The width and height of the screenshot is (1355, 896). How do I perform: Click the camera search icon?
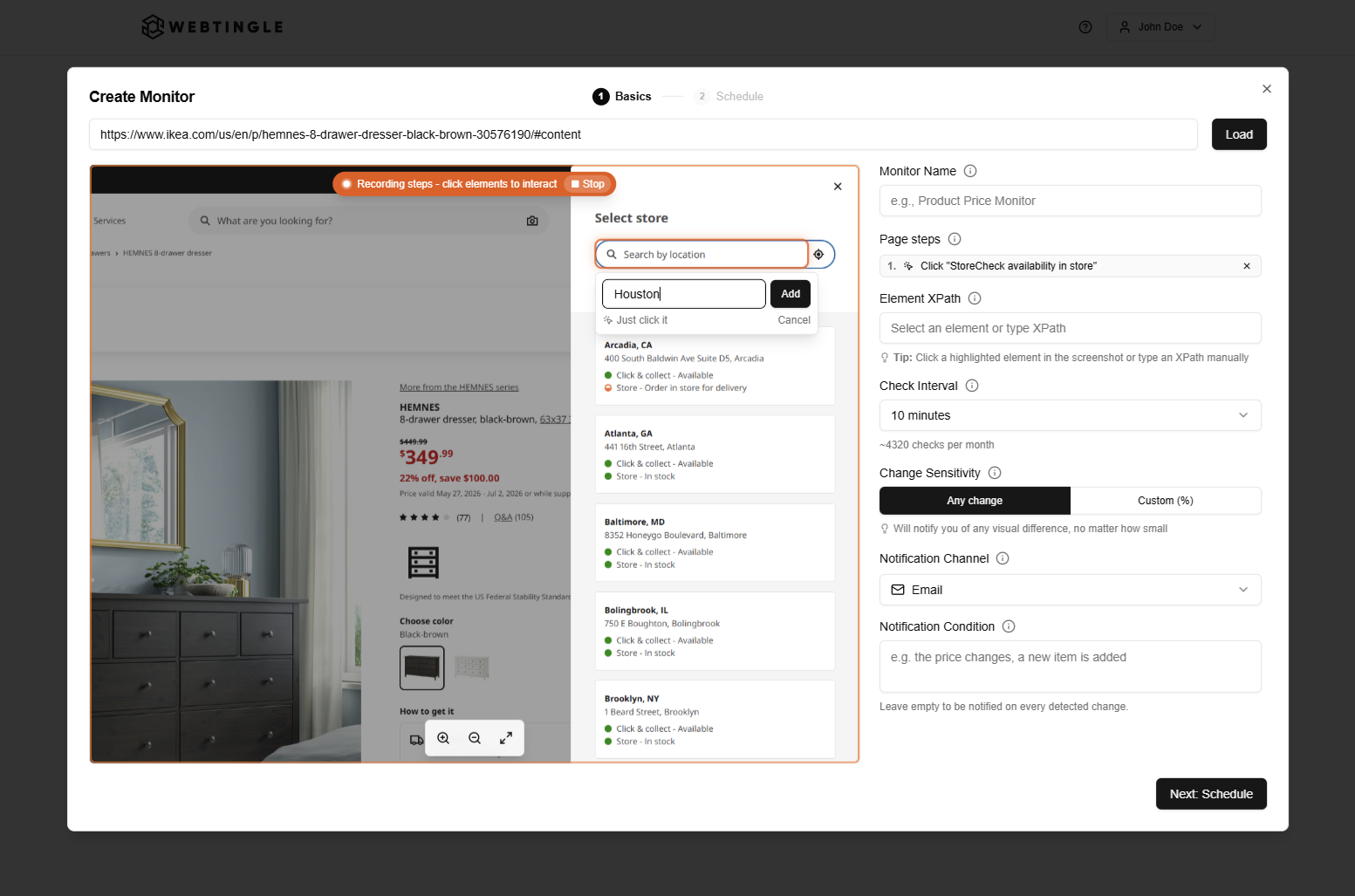532,222
